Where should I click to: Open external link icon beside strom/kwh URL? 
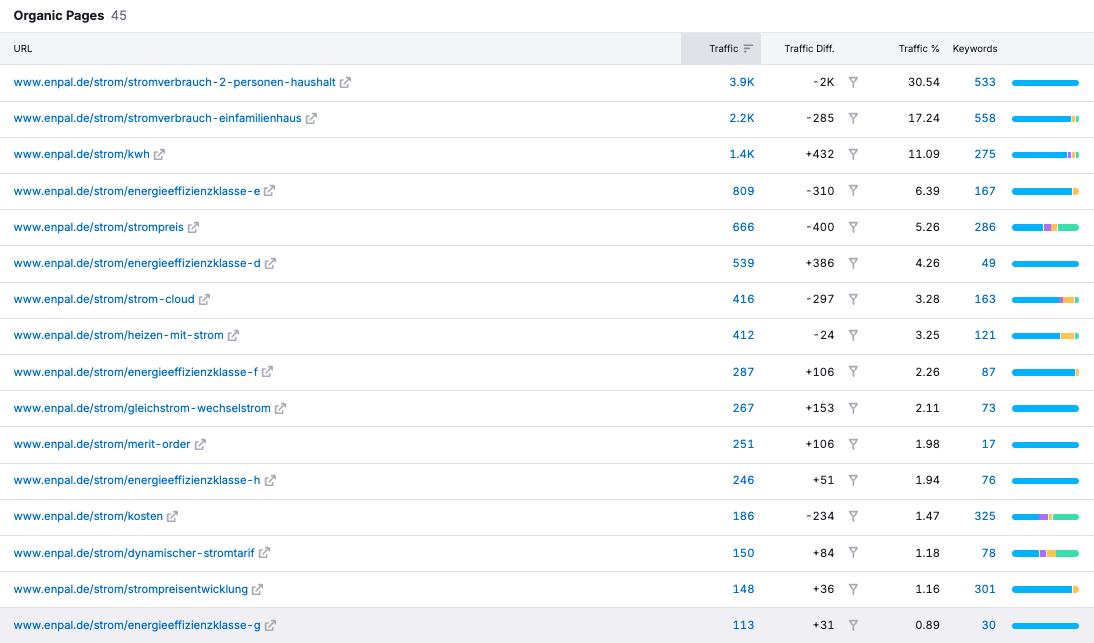pos(159,155)
